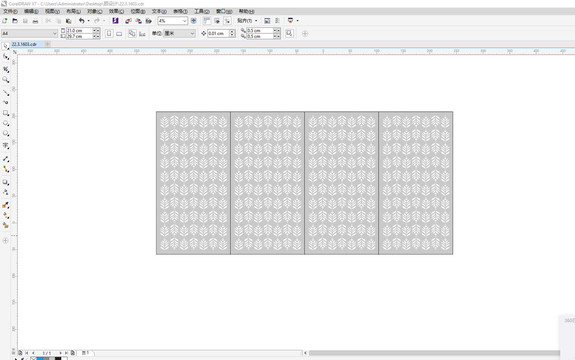Select the Ellipse tool

[6, 124]
